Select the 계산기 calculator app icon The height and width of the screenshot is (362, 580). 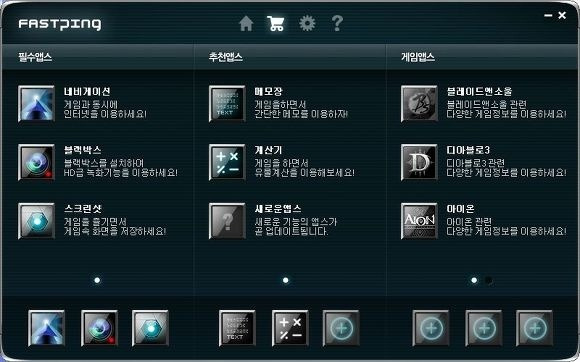(227, 162)
